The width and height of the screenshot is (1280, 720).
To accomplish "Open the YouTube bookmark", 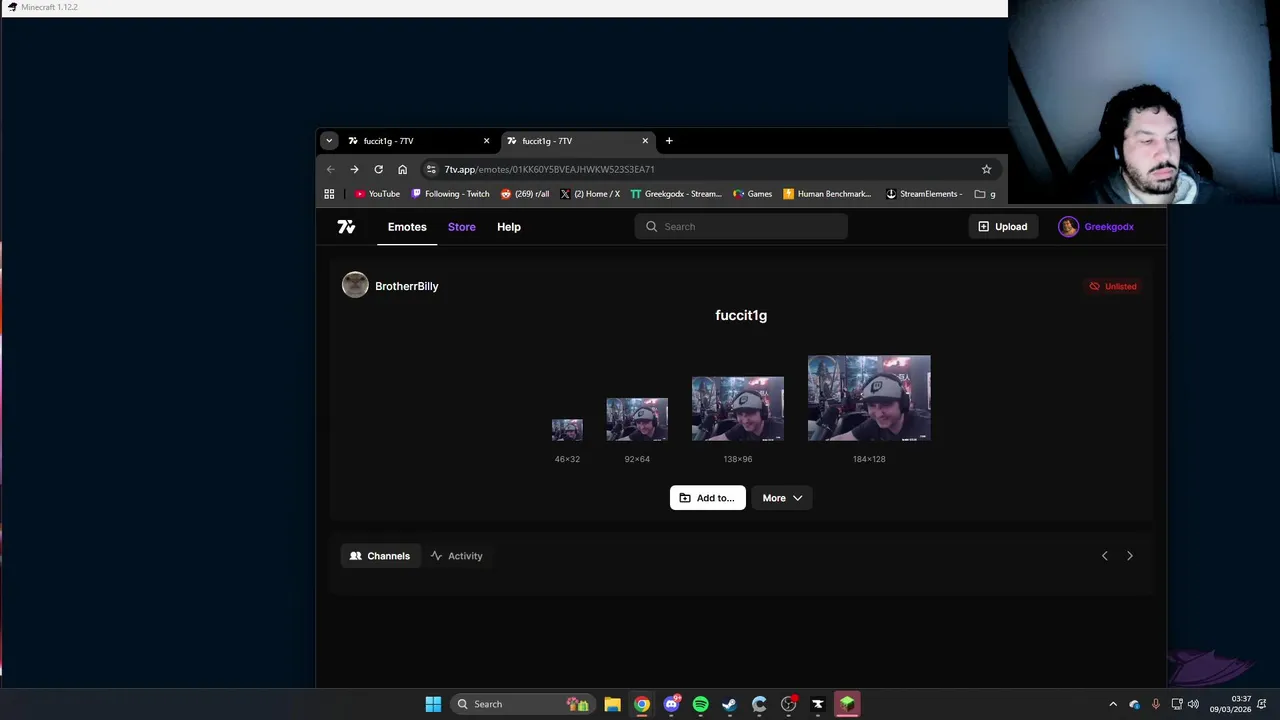I will coord(377,194).
